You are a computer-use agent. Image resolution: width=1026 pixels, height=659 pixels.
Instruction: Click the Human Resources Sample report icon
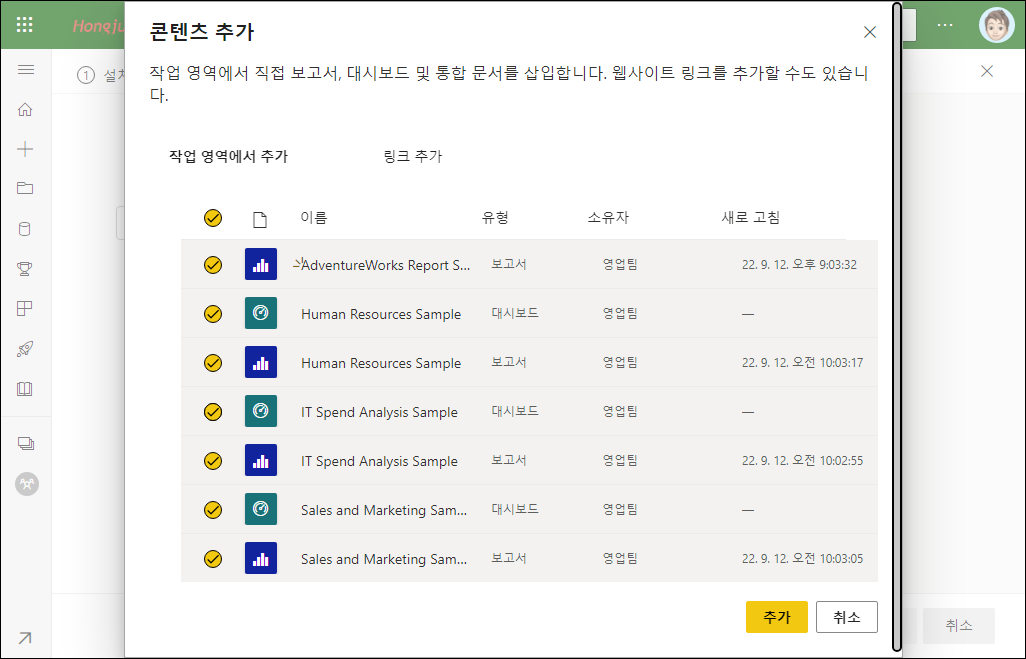click(x=260, y=363)
